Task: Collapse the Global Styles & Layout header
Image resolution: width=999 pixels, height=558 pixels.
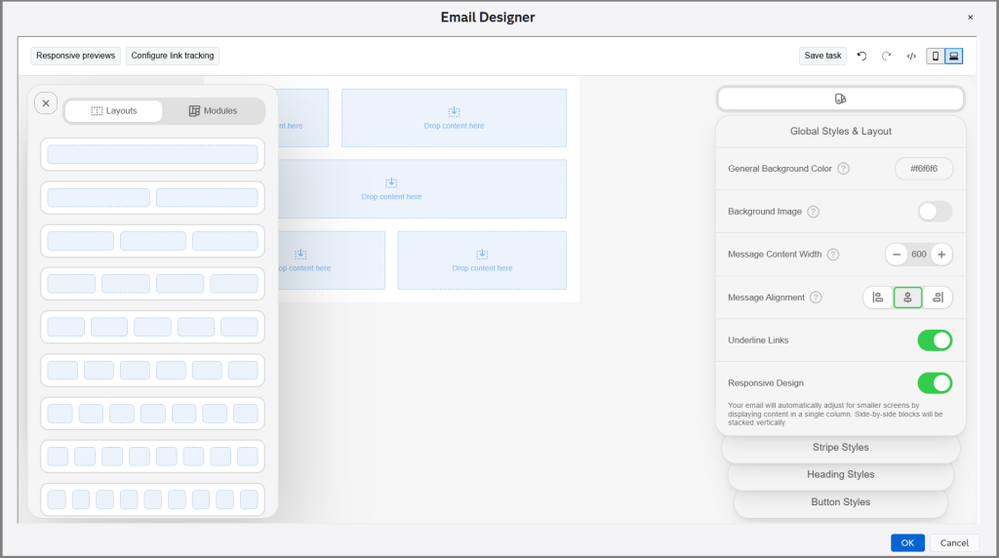Action: pos(840,131)
